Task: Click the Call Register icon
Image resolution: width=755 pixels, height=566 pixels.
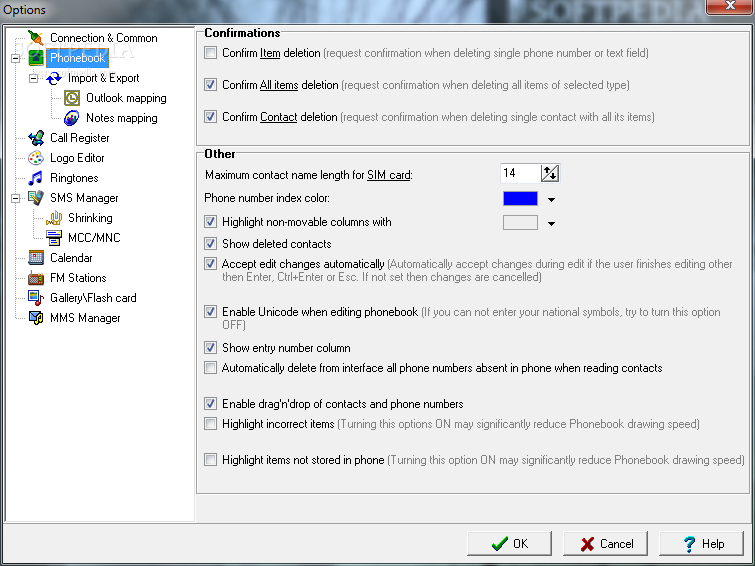Action: coord(36,138)
